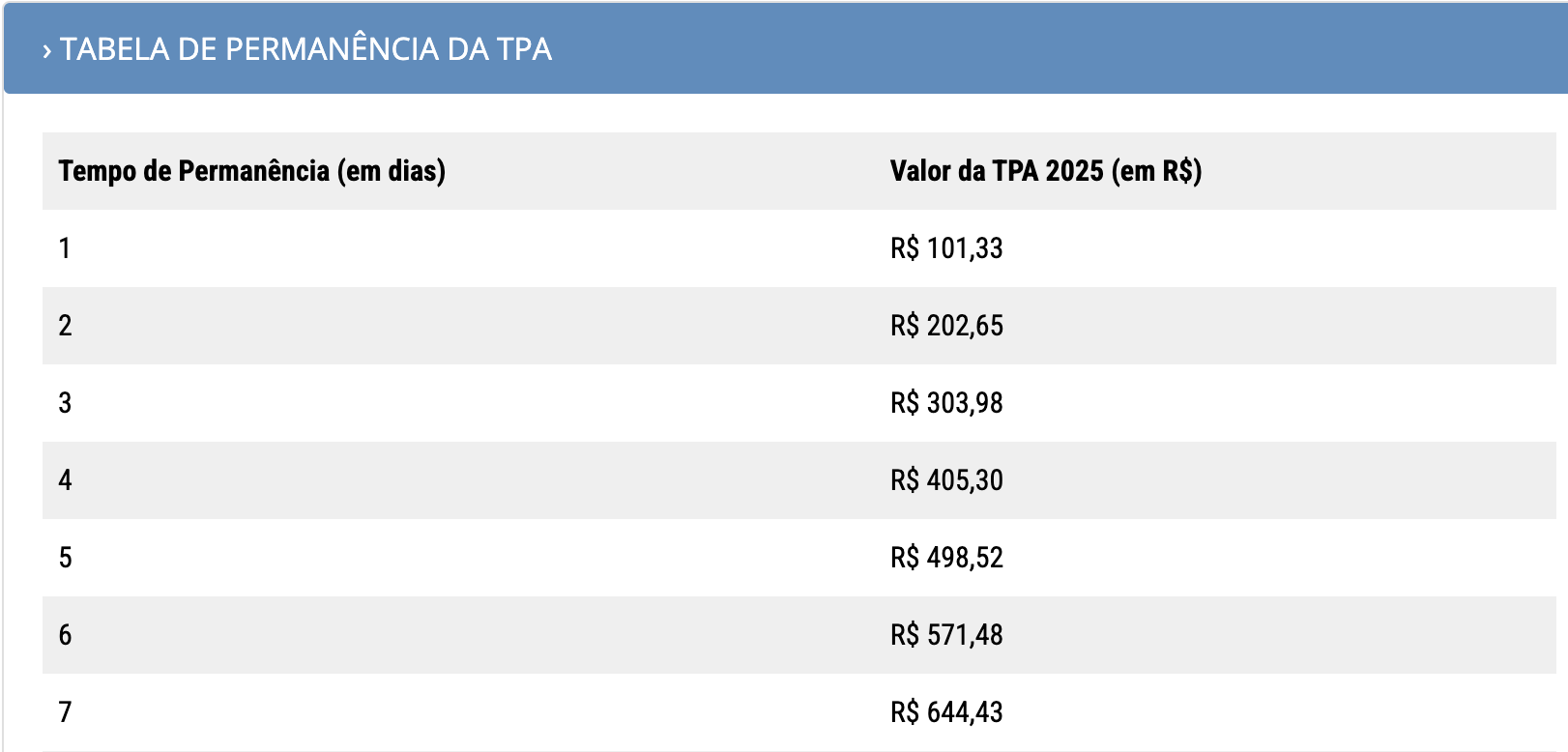The width and height of the screenshot is (1568, 752).
Task: Select the 1-day permanence cell
Action: coord(65,248)
